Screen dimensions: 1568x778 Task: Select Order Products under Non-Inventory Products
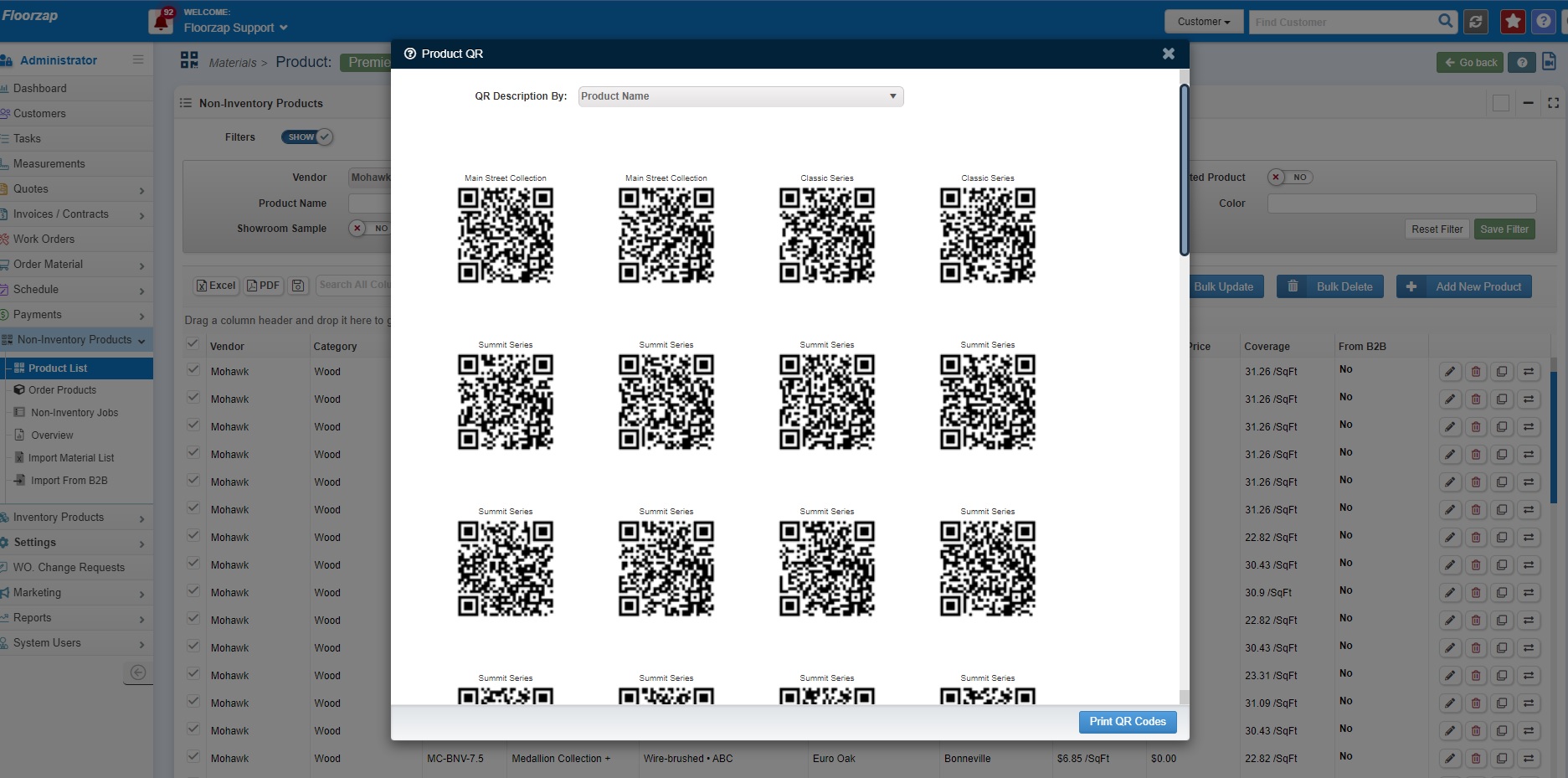coord(62,390)
